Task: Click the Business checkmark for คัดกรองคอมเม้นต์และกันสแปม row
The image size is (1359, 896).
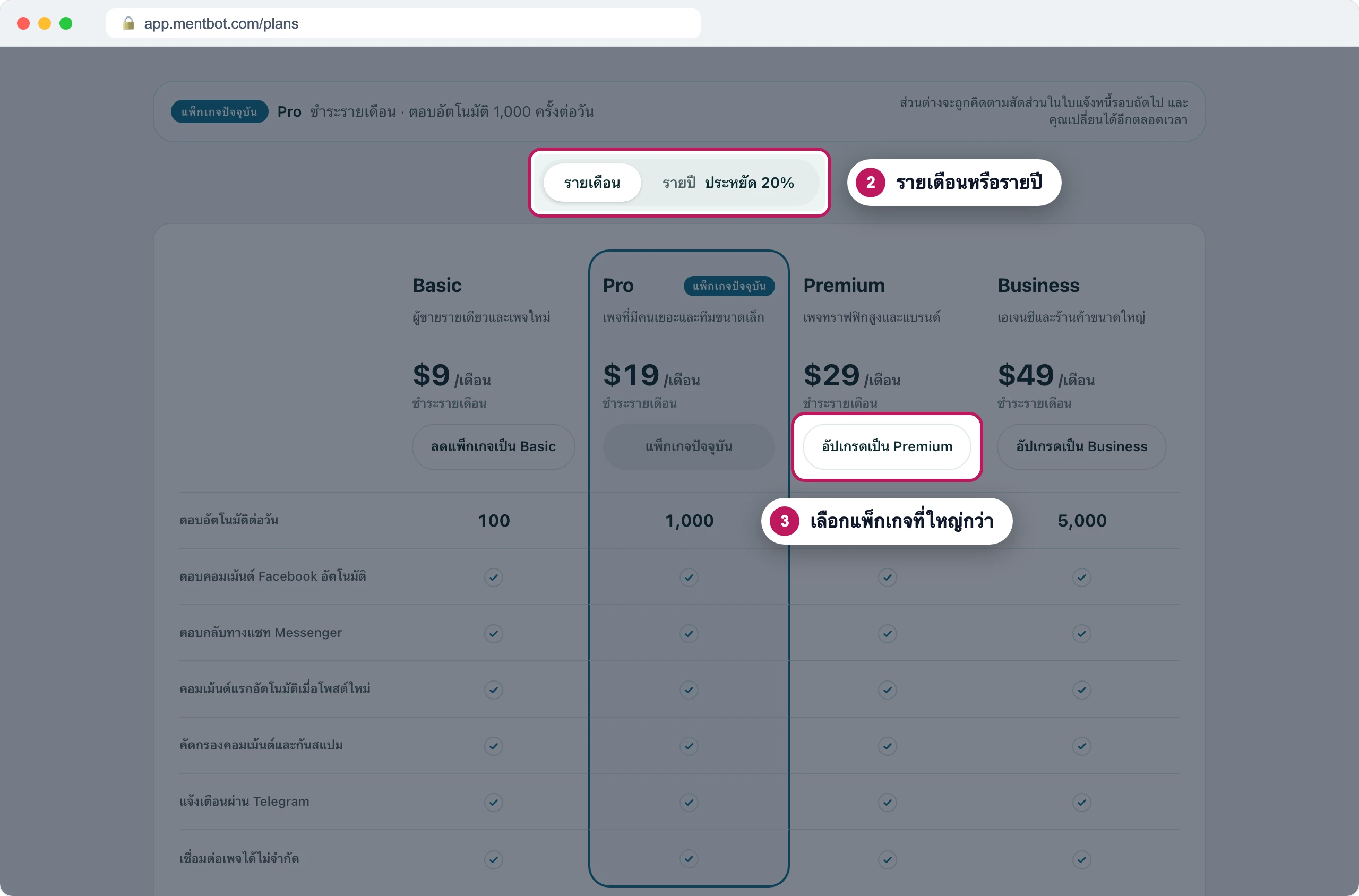Action: [1081, 746]
